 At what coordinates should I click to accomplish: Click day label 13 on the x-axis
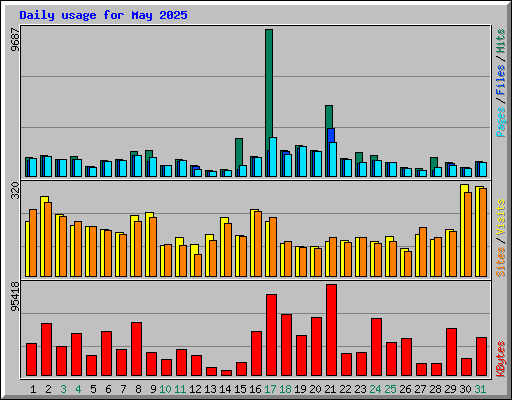click(x=210, y=389)
